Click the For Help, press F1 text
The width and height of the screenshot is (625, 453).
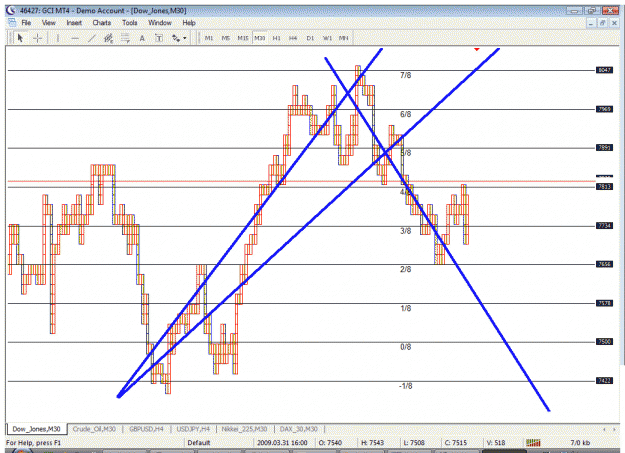click(33, 443)
